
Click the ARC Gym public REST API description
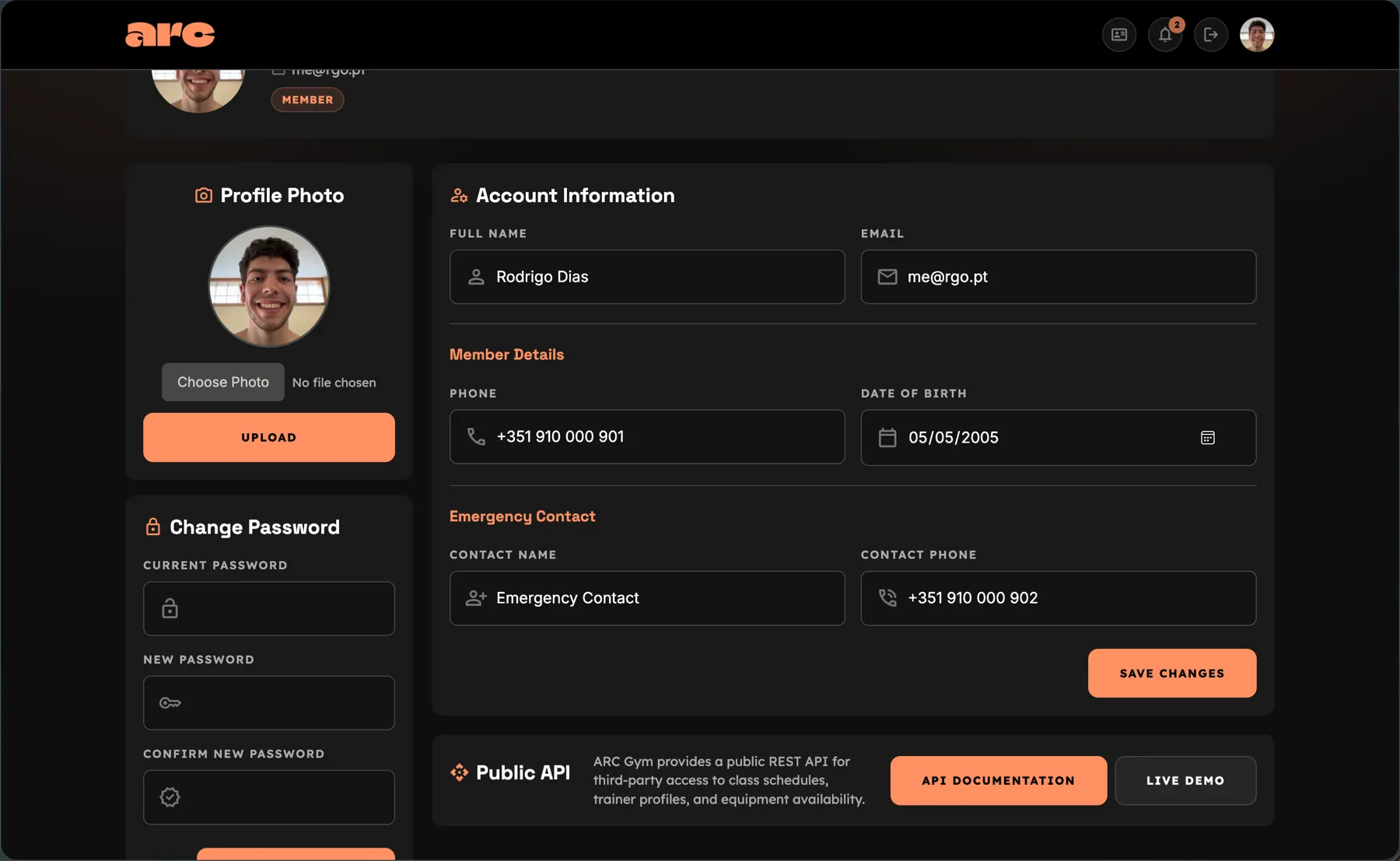tap(729, 780)
